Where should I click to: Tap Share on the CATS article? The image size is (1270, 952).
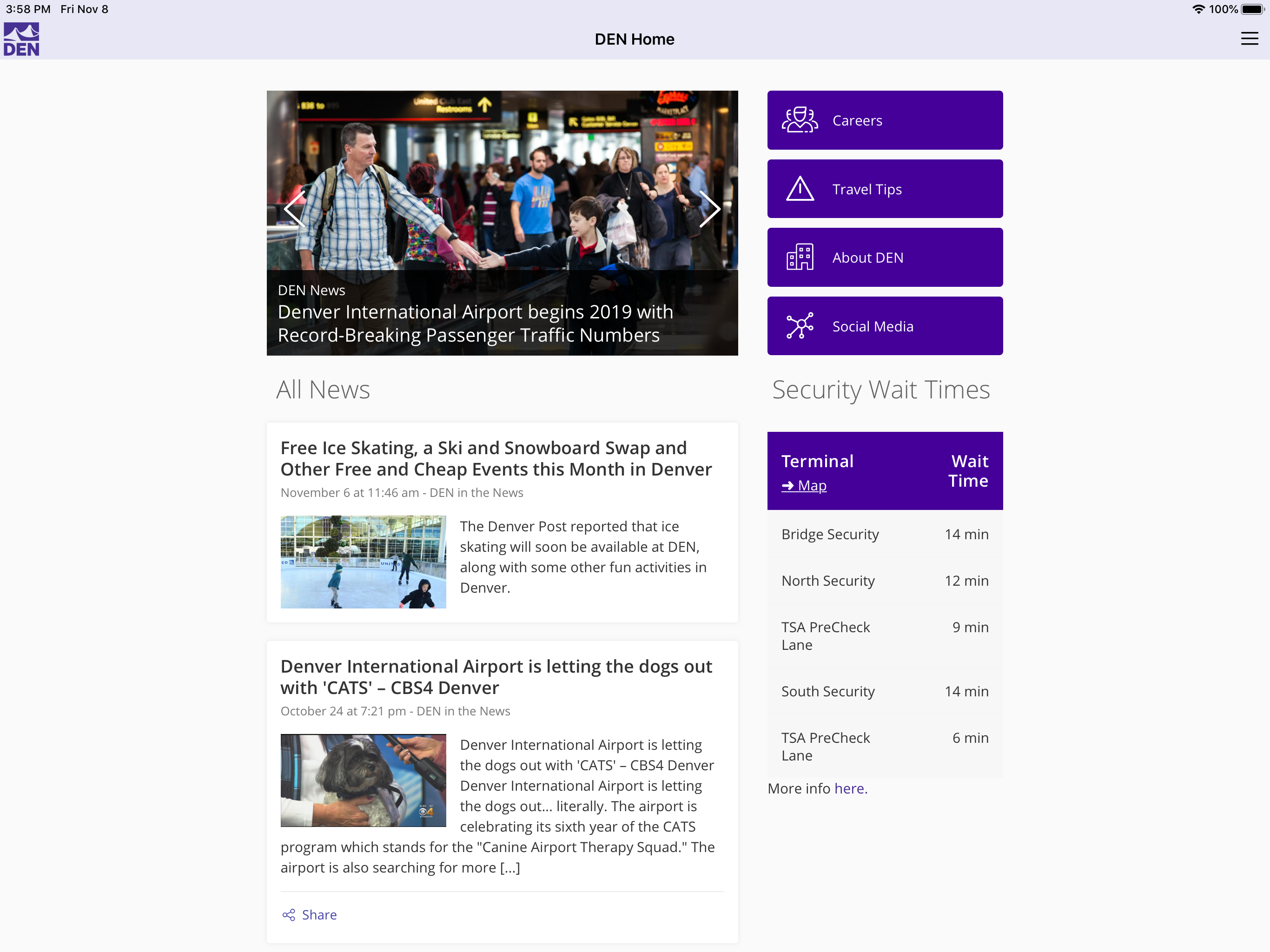[310, 915]
